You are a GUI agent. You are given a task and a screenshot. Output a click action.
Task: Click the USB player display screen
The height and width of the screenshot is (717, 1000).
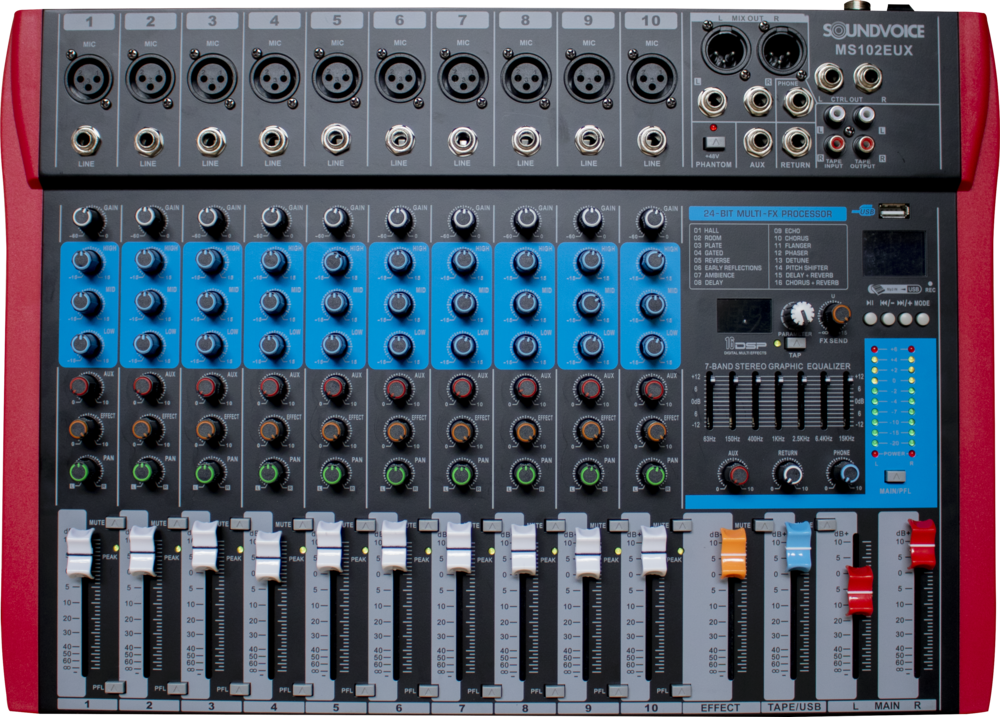click(x=893, y=254)
